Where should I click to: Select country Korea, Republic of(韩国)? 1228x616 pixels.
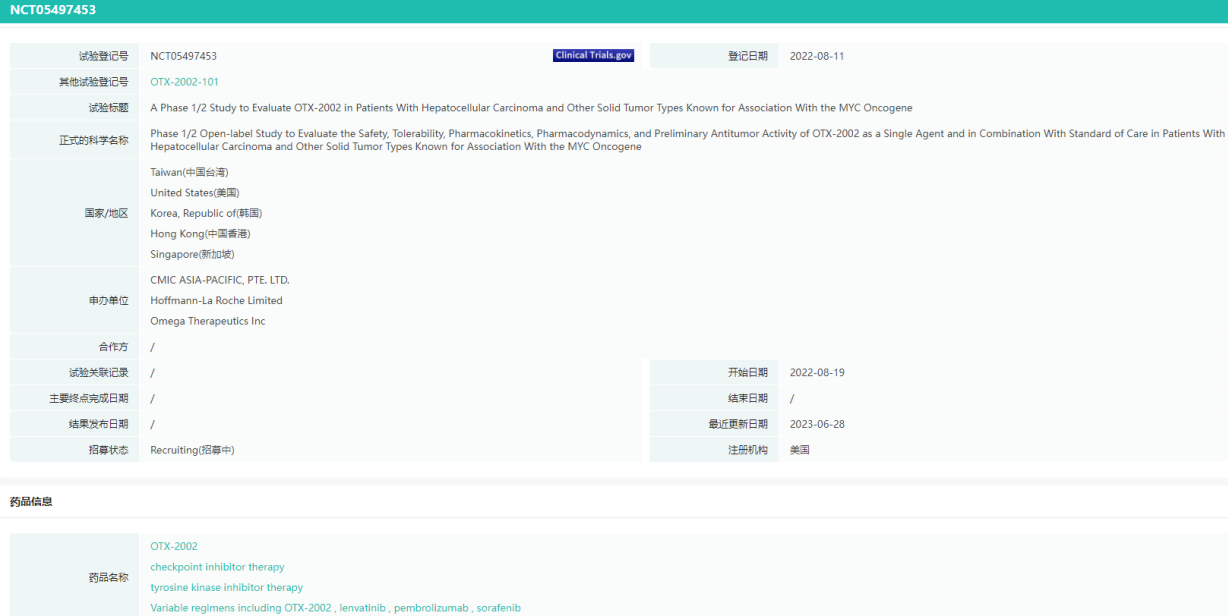(x=206, y=213)
